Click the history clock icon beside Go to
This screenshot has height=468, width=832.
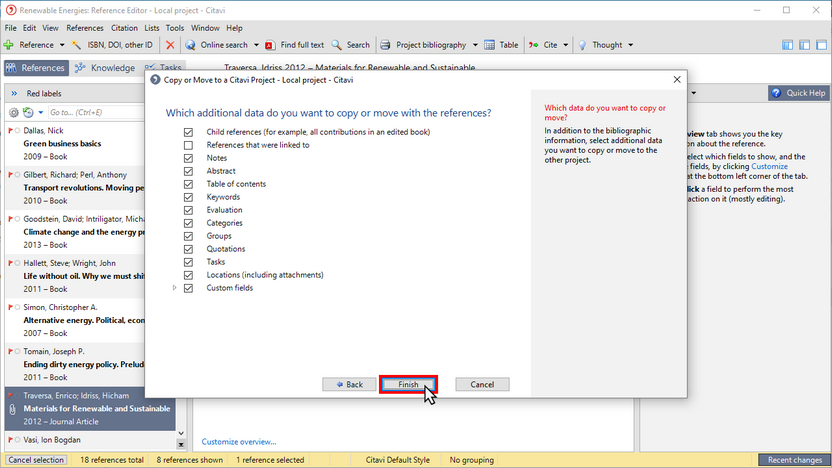coord(28,112)
